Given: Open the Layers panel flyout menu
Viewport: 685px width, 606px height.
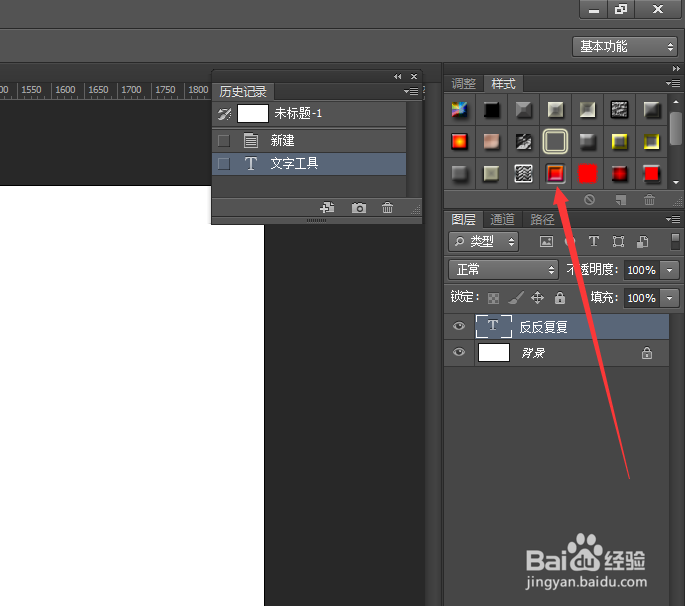Looking at the screenshot, I should pos(673,219).
